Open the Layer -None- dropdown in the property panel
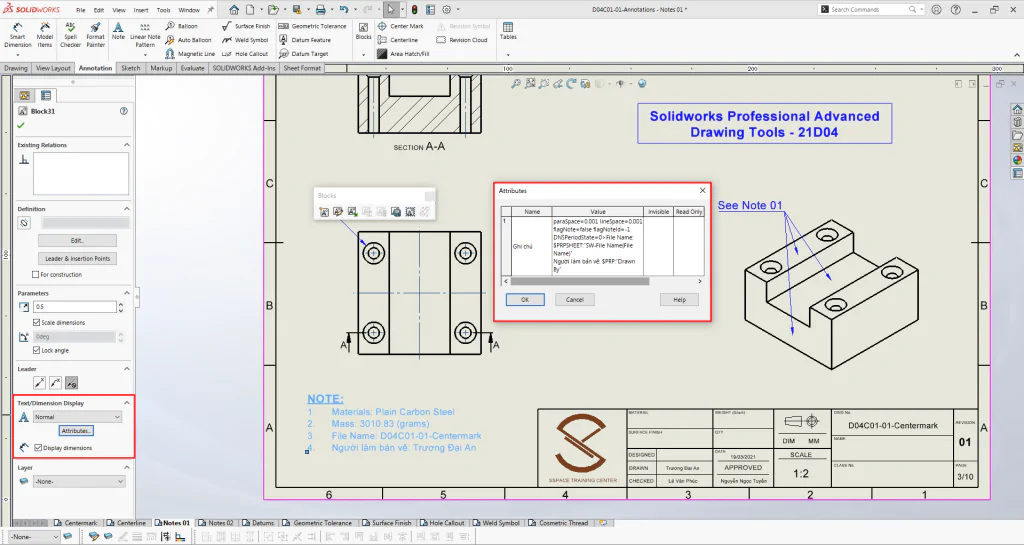Screen dimensions: 1024x545 point(79,482)
